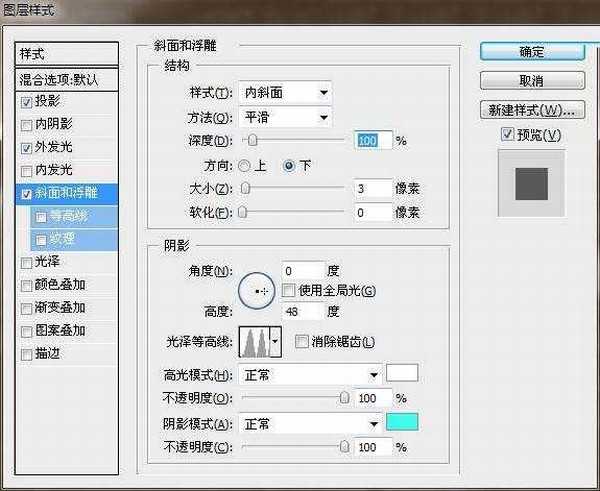Click the angle dial circle

[x=258, y=290]
